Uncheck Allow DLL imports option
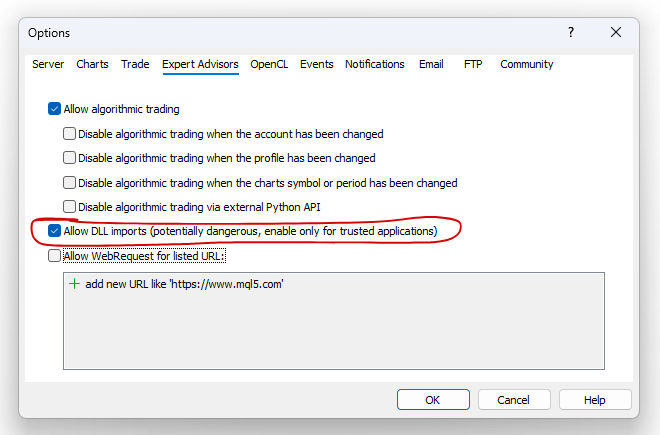Screen dimensions: 660x435 click(x=54, y=232)
